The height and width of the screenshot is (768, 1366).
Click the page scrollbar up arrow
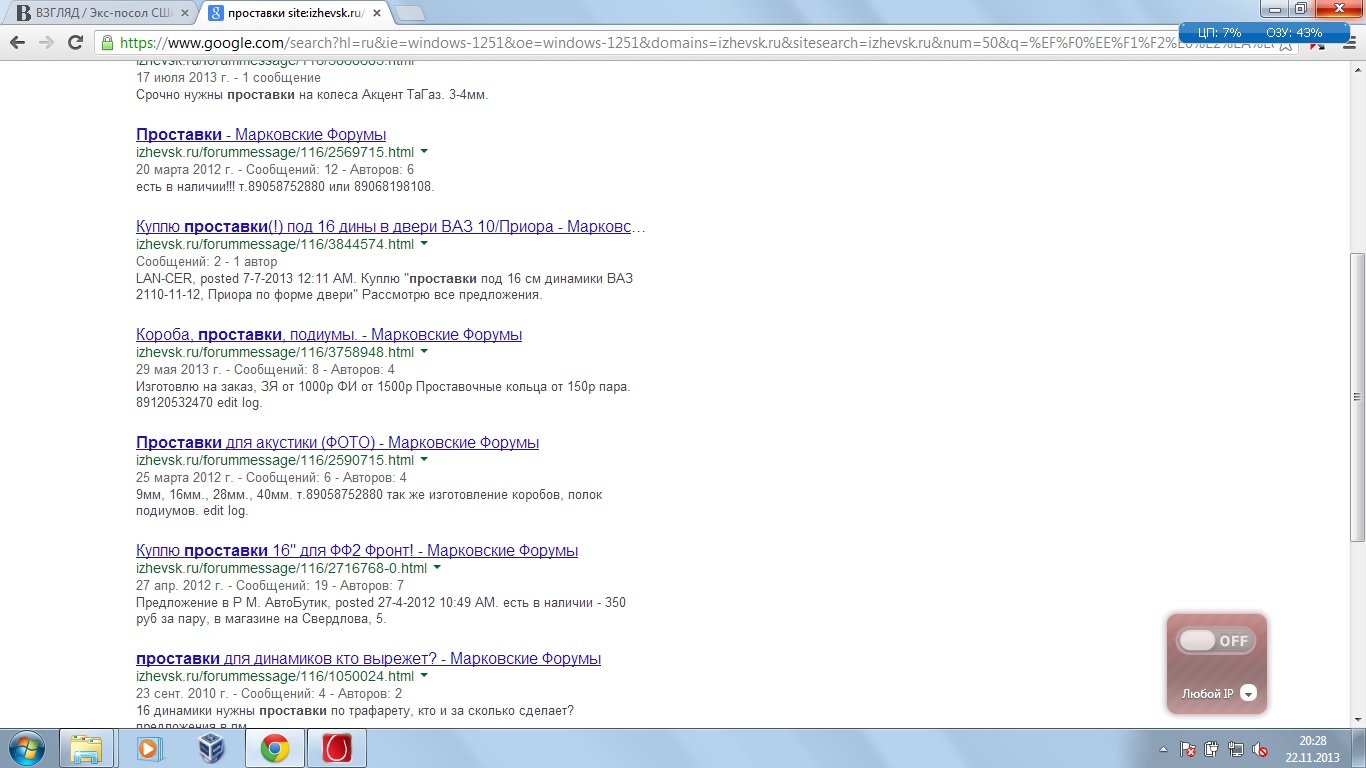(1357, 69)
